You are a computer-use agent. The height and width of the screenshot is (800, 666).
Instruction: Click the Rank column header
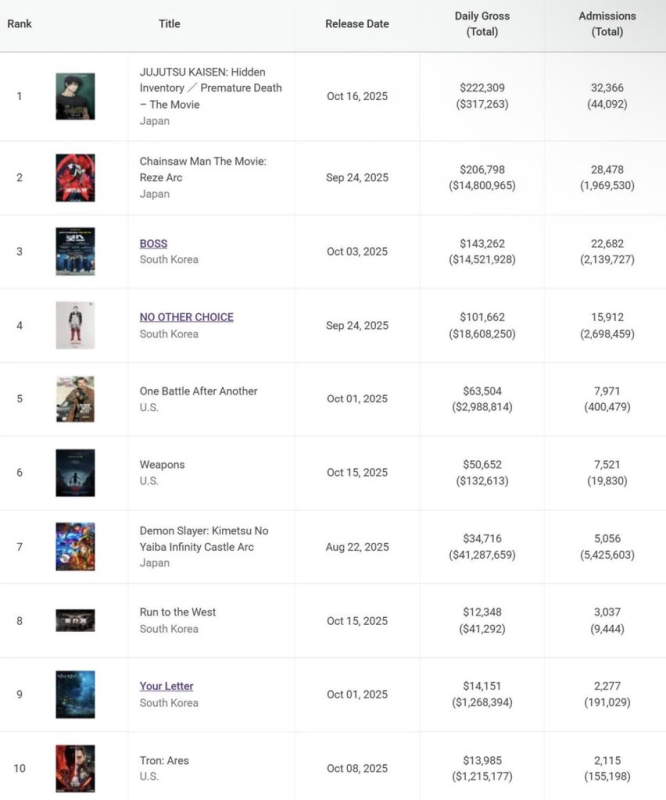[x=19, y=24]
